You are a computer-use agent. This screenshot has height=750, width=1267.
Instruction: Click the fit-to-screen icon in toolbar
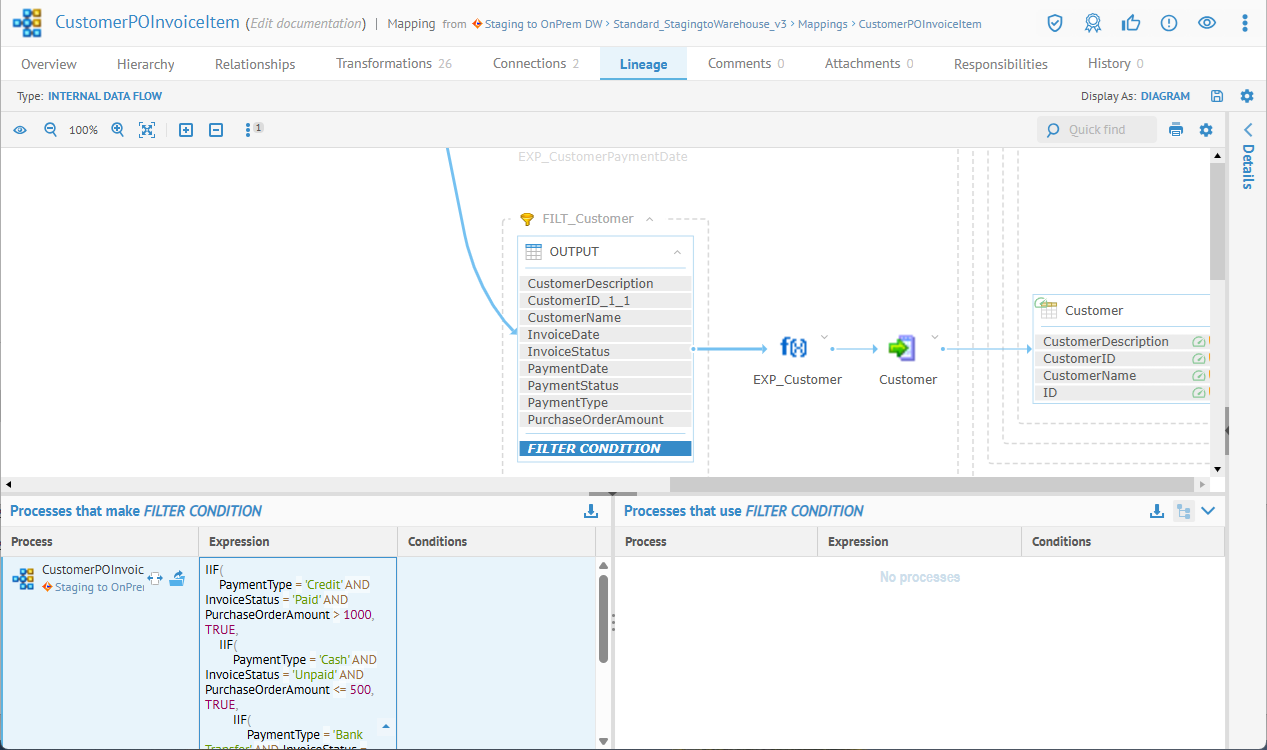click(x=147, y=130)
